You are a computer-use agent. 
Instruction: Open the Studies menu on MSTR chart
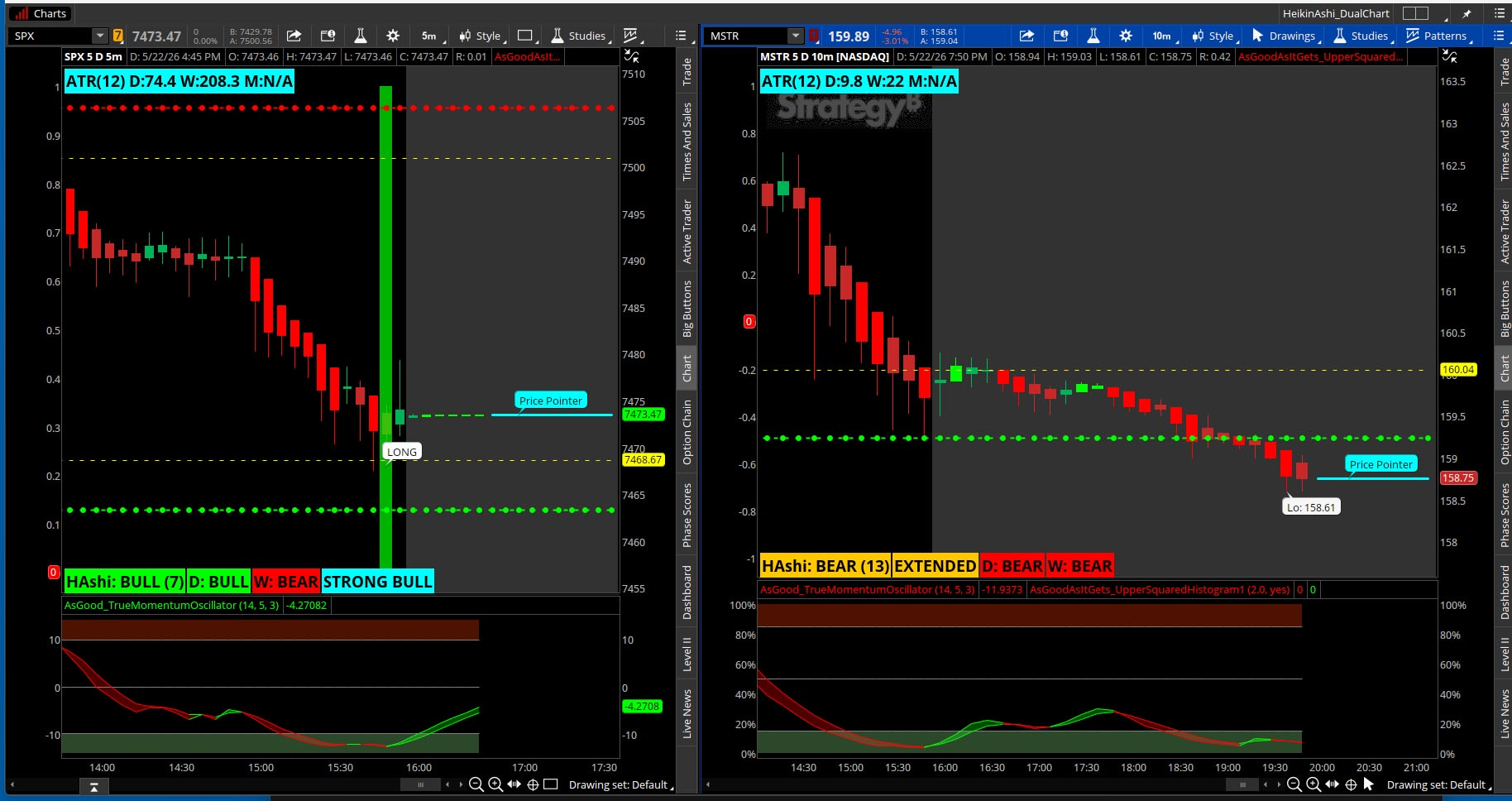point(1363,36)
